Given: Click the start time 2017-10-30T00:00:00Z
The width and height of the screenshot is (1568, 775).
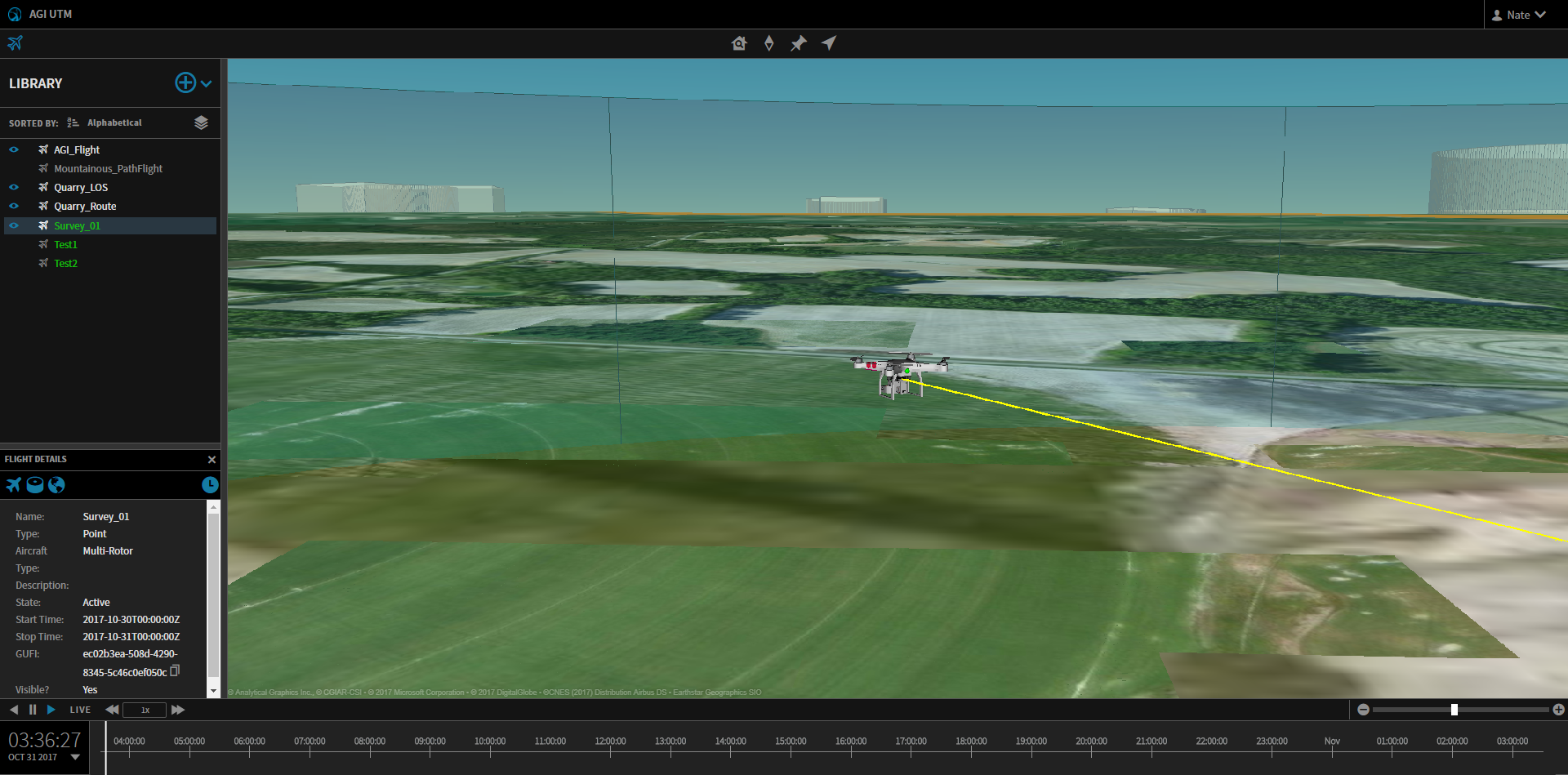Looking at the screenshot, I should click(x=131, y=620).
